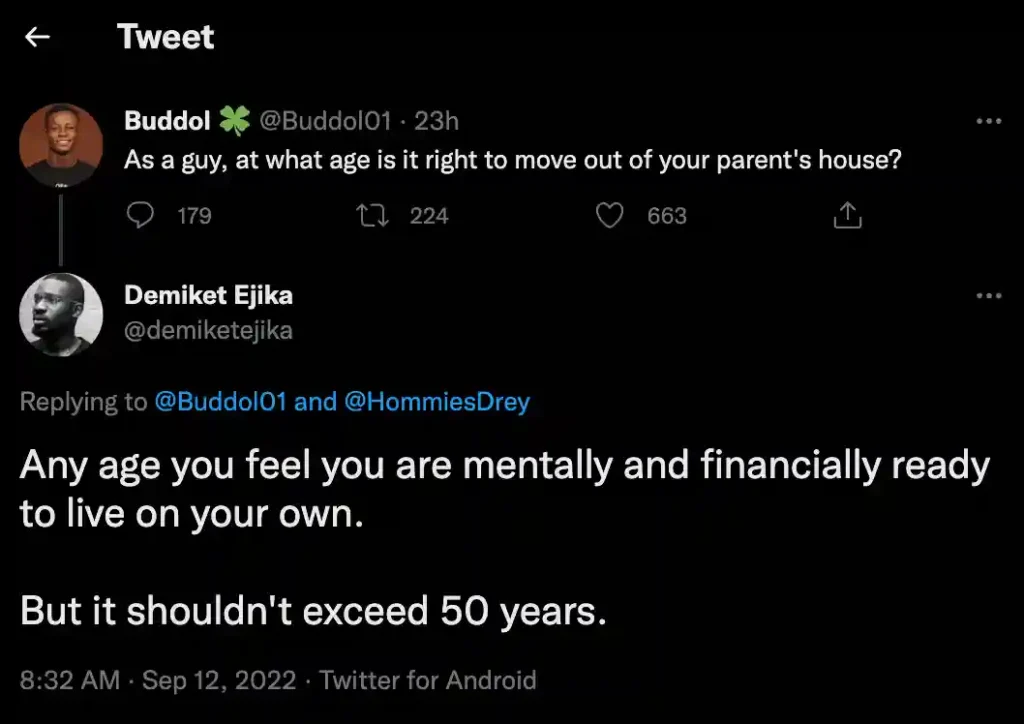Click the Demiket Ejika display name
The height and width of the screenshot is (724, 1024).
click(x=208, y=296)
